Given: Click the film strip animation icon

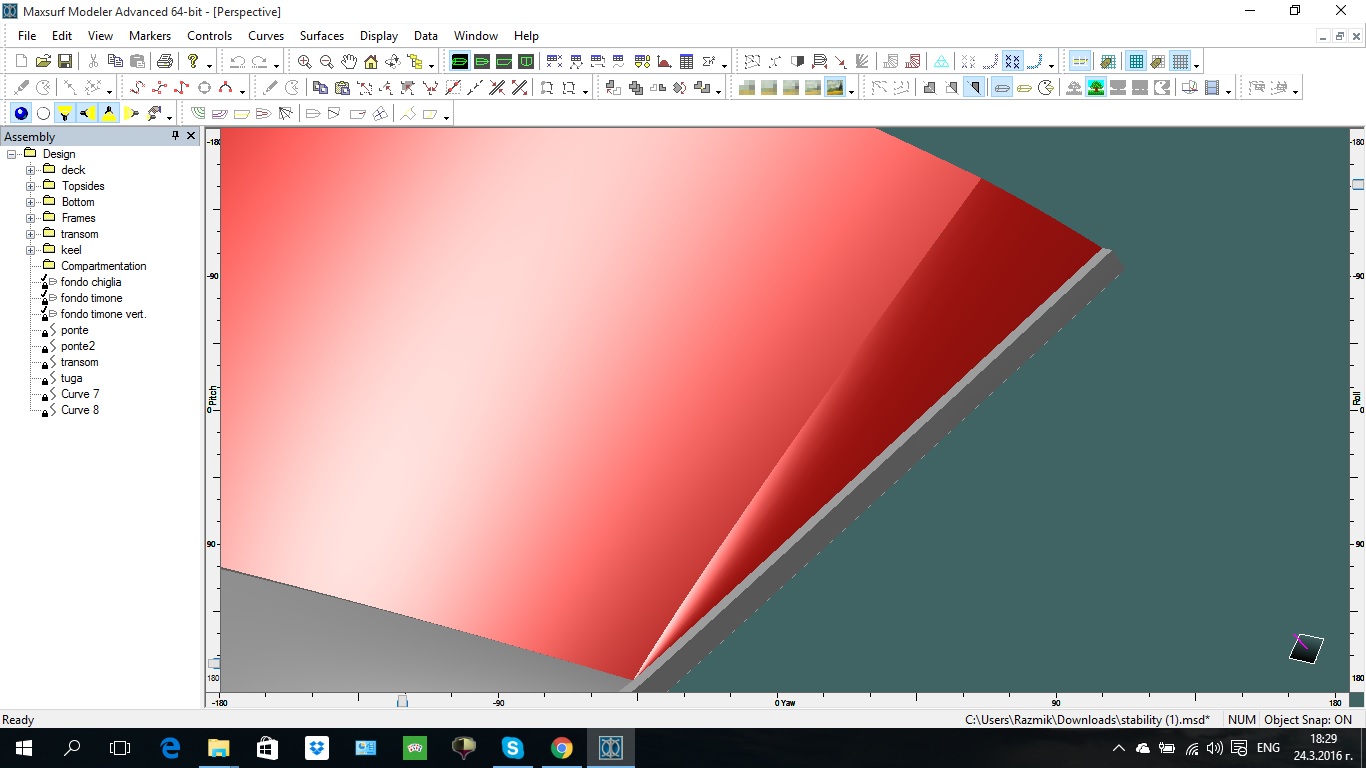Looking at the screenshot, I should click(1212, 88).
